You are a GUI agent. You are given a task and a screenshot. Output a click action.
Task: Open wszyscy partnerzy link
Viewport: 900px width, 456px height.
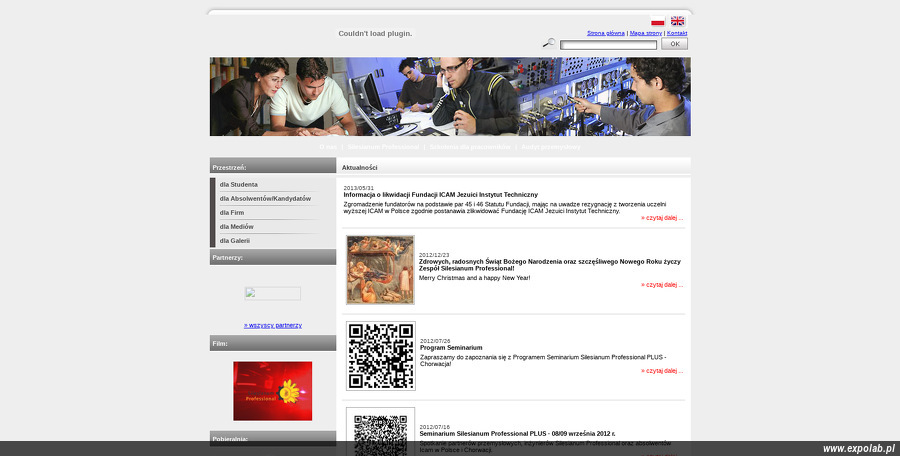click(273, 325)
